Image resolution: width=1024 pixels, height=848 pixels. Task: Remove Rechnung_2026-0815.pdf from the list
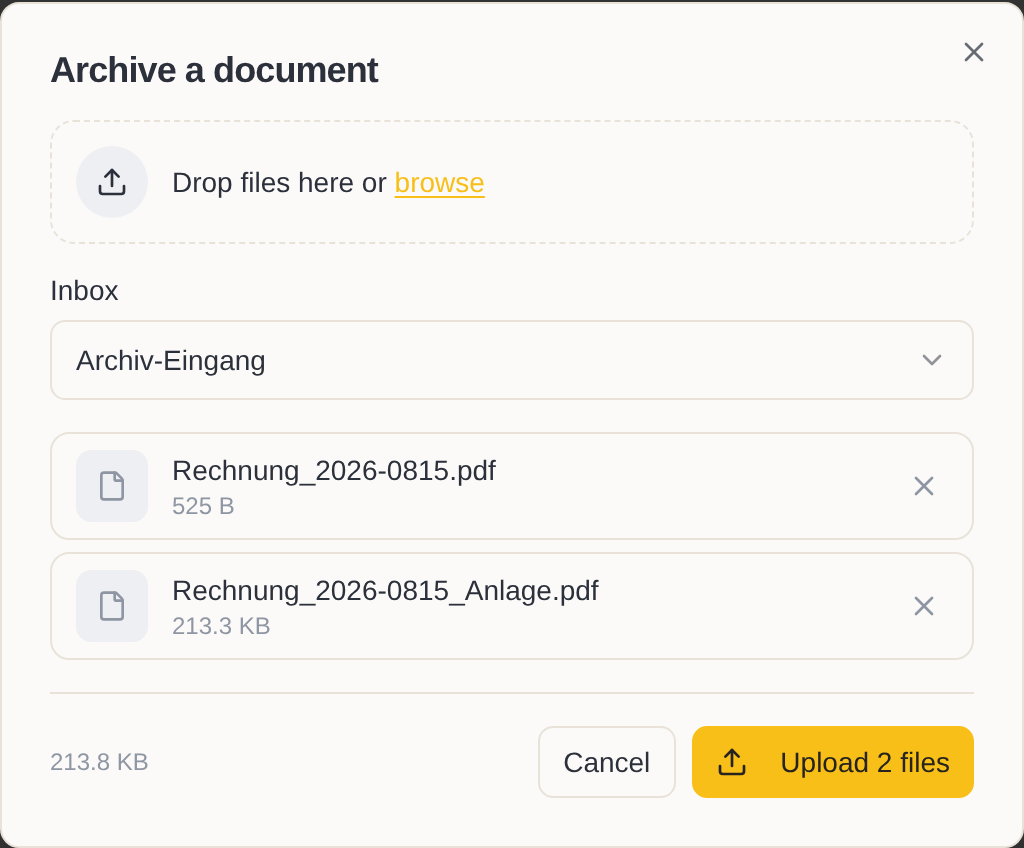tap(923, 486)
